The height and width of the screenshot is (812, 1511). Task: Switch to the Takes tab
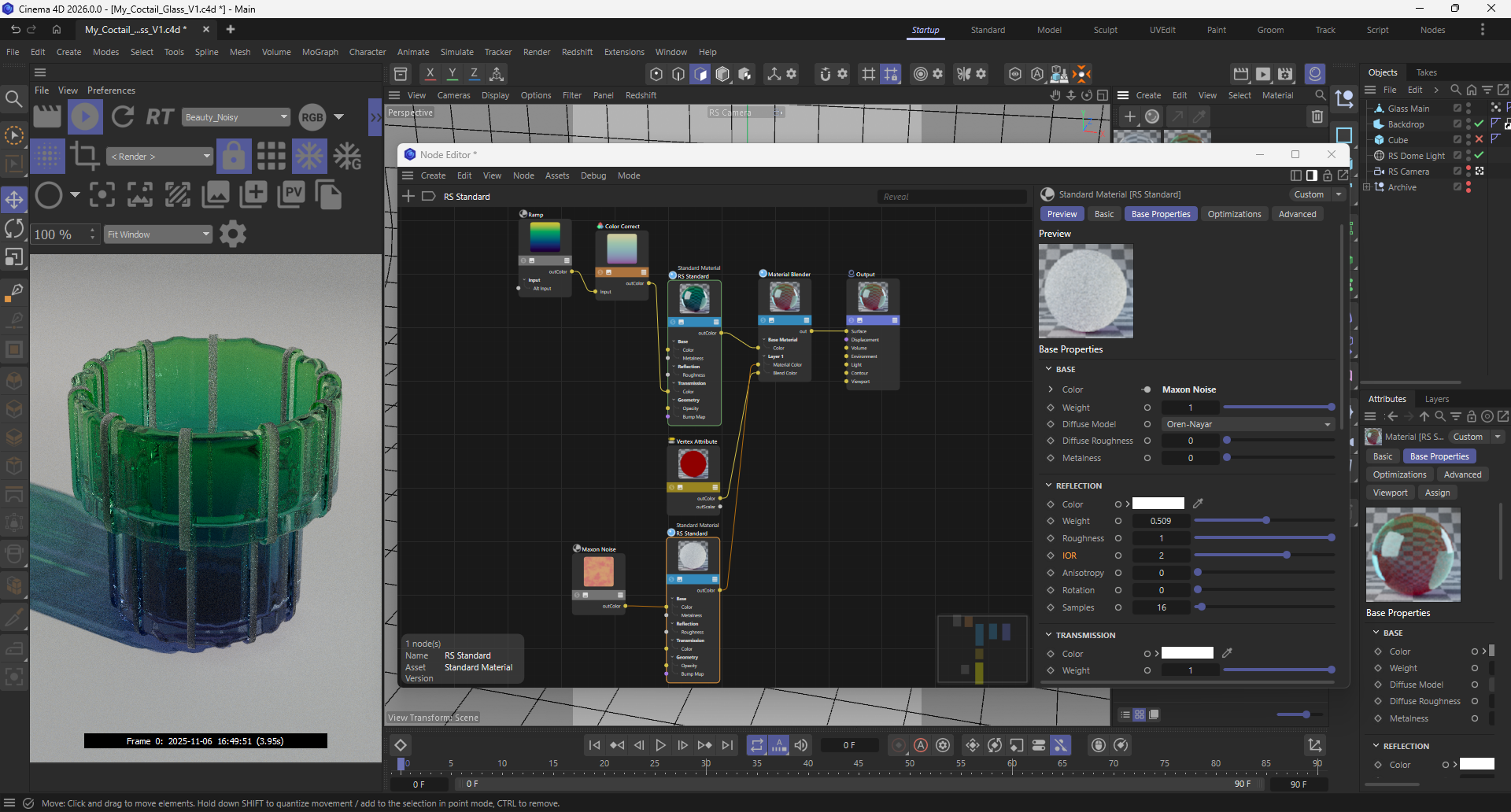(x=1426, y=72)
